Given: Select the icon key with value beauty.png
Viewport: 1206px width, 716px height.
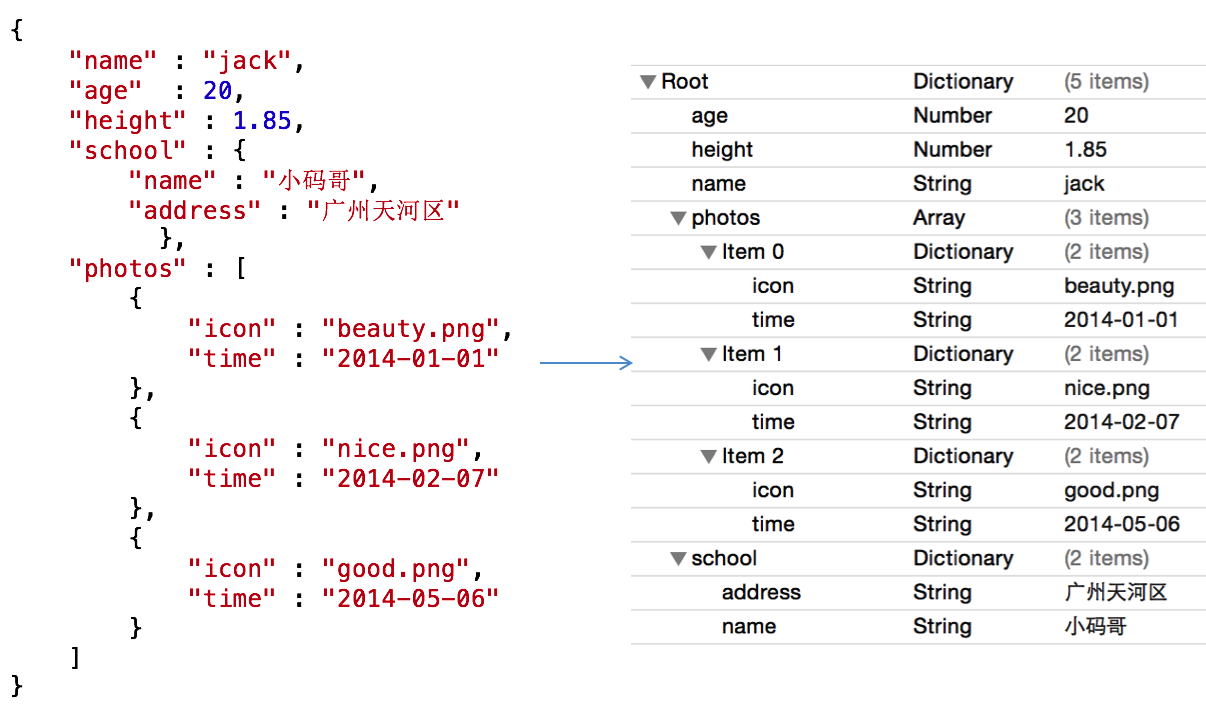Looking at the screenshot, I should click(x=773, y=286).
